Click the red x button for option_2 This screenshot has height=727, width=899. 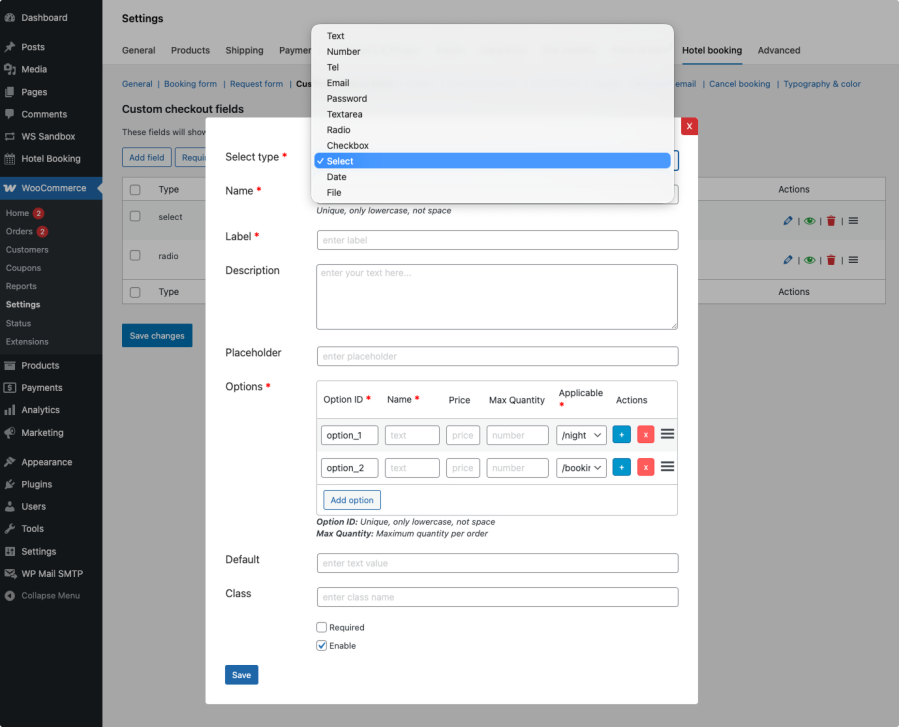tap(645, 467)
